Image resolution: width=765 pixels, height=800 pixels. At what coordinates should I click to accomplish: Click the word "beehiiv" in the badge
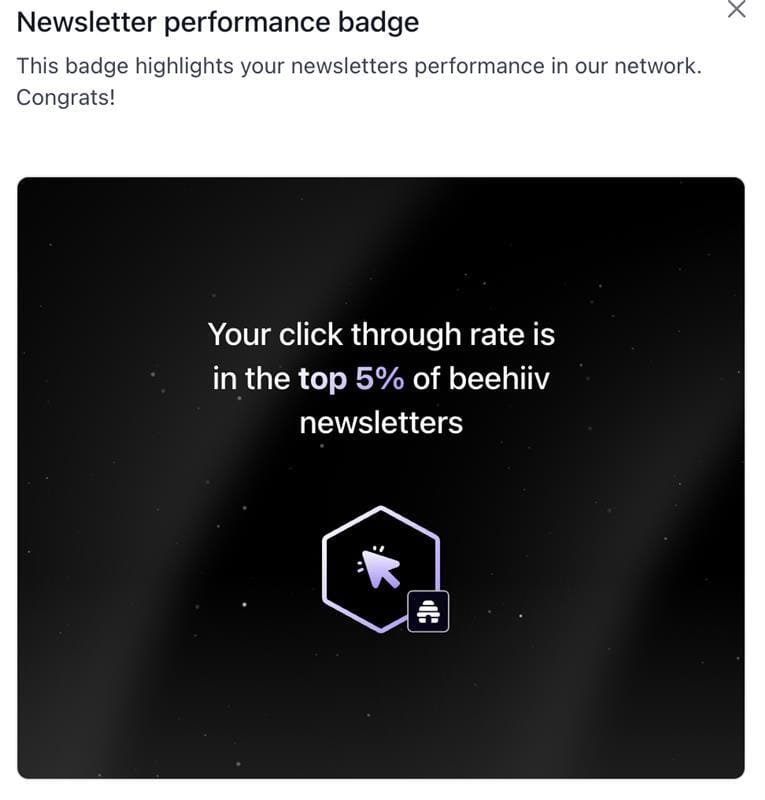pyautogui.click(x=499, y=379)
